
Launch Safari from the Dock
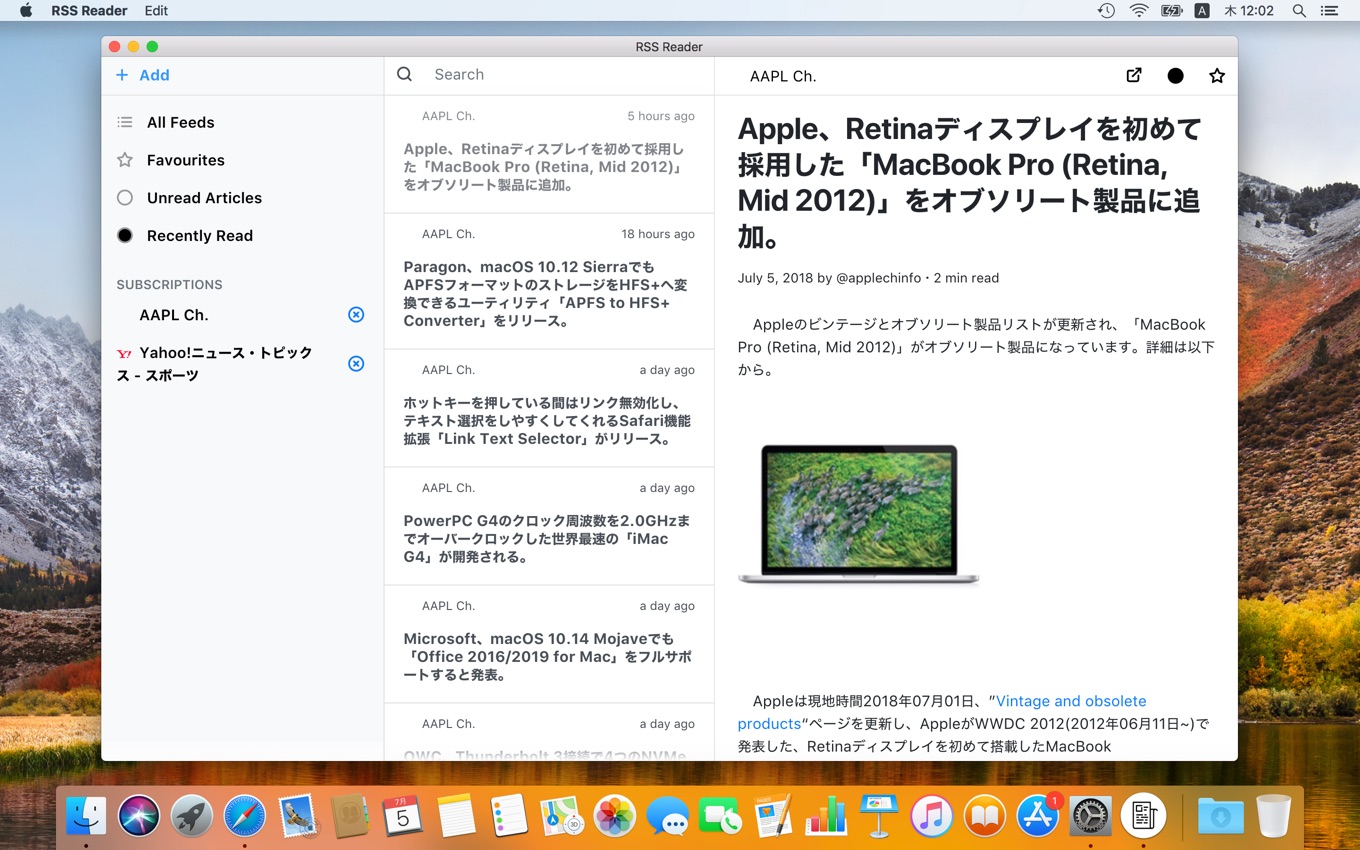244,816
